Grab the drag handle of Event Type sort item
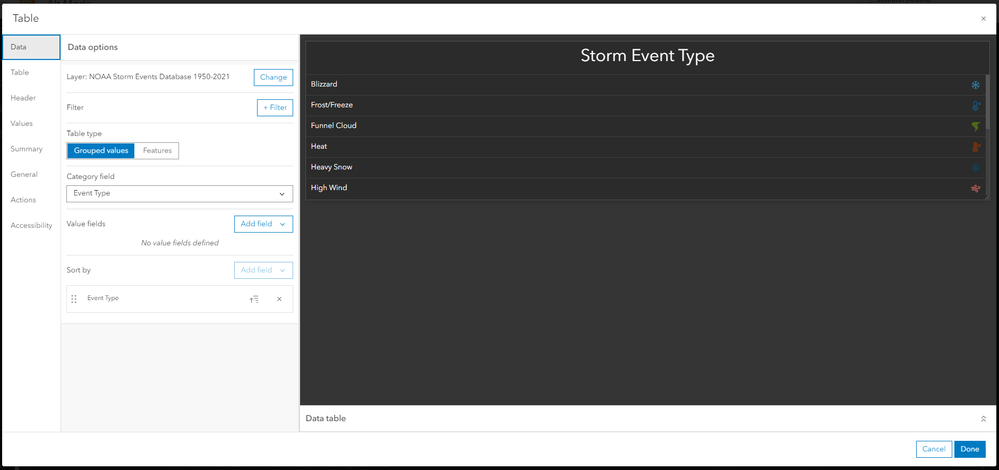This screenshot has height=470, width=999. [x=74, y=299]
